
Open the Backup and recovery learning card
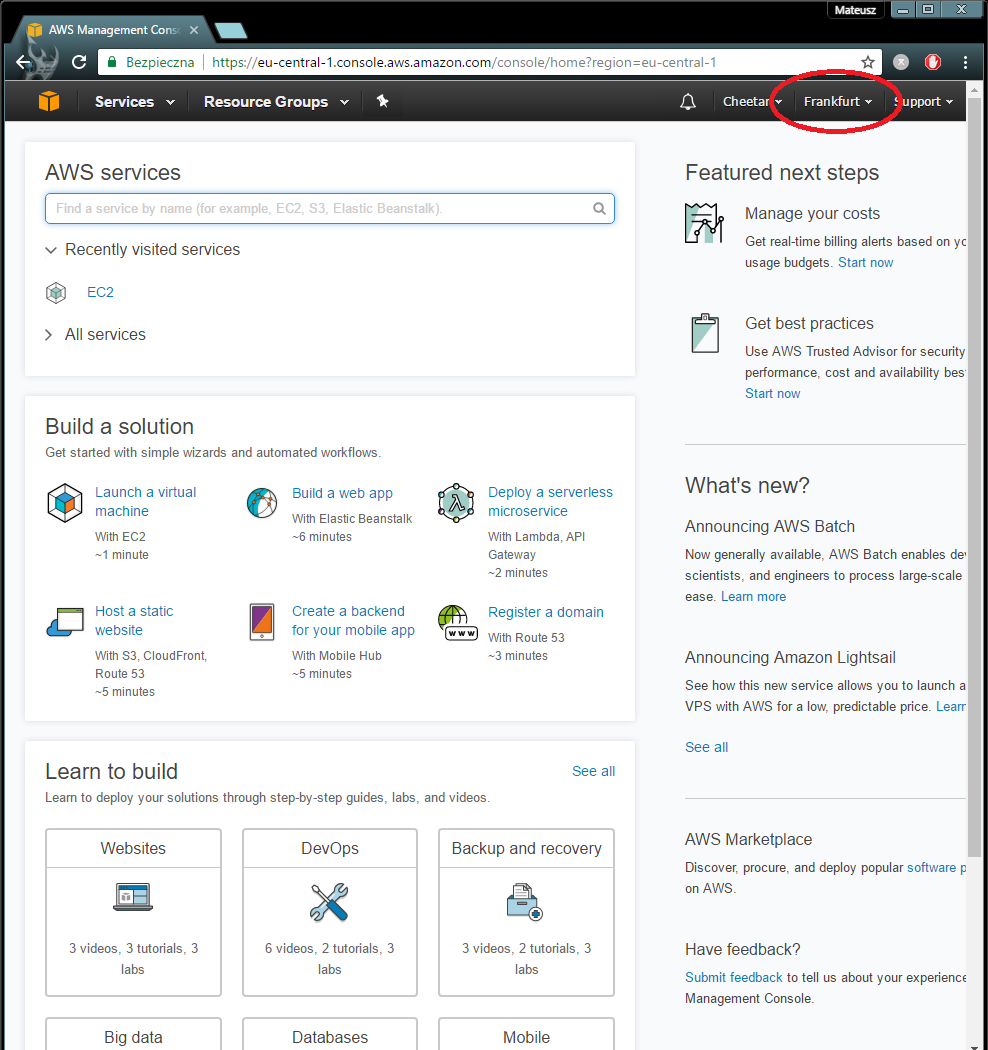coord(526,912)
